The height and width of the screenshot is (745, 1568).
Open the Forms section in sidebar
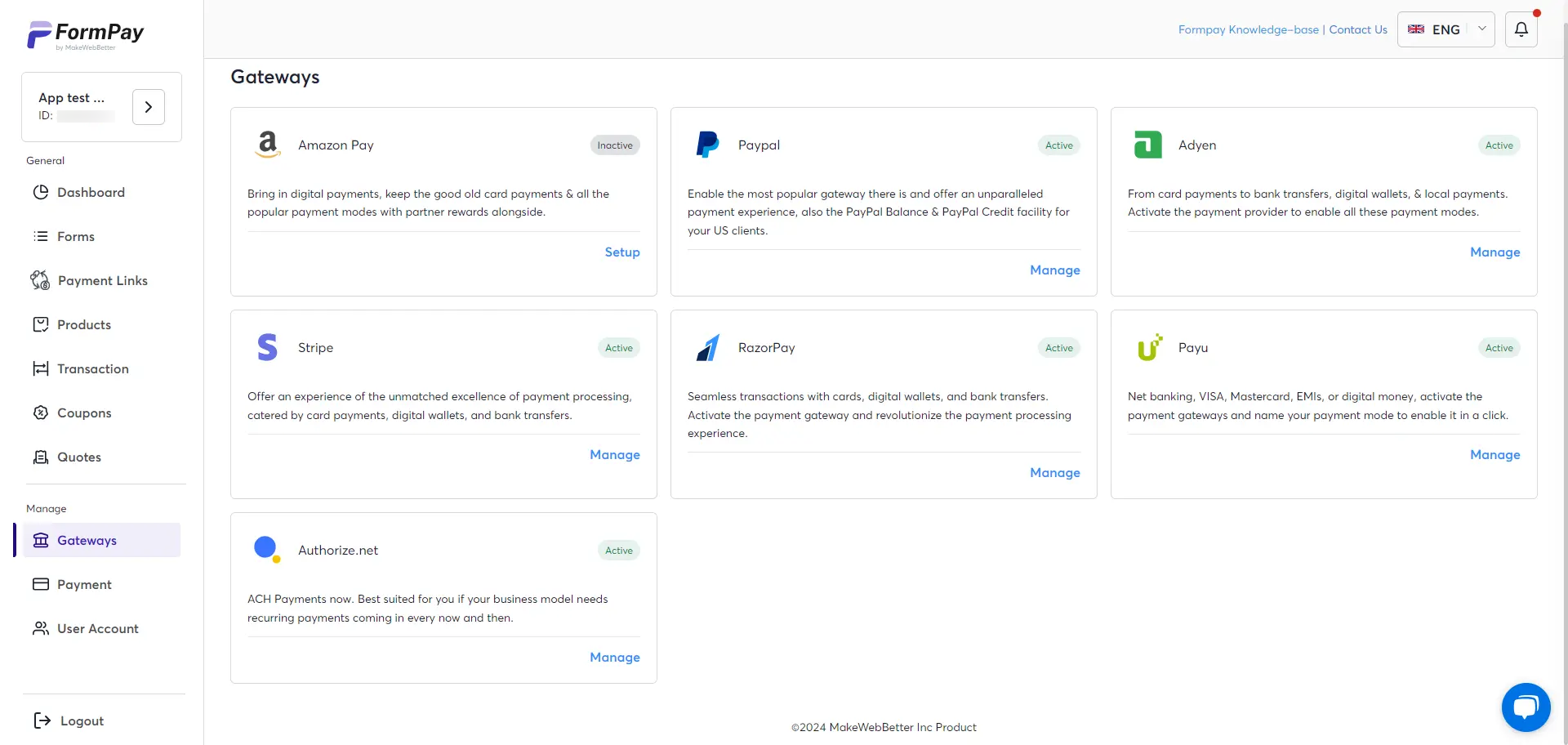coord(74,236)
